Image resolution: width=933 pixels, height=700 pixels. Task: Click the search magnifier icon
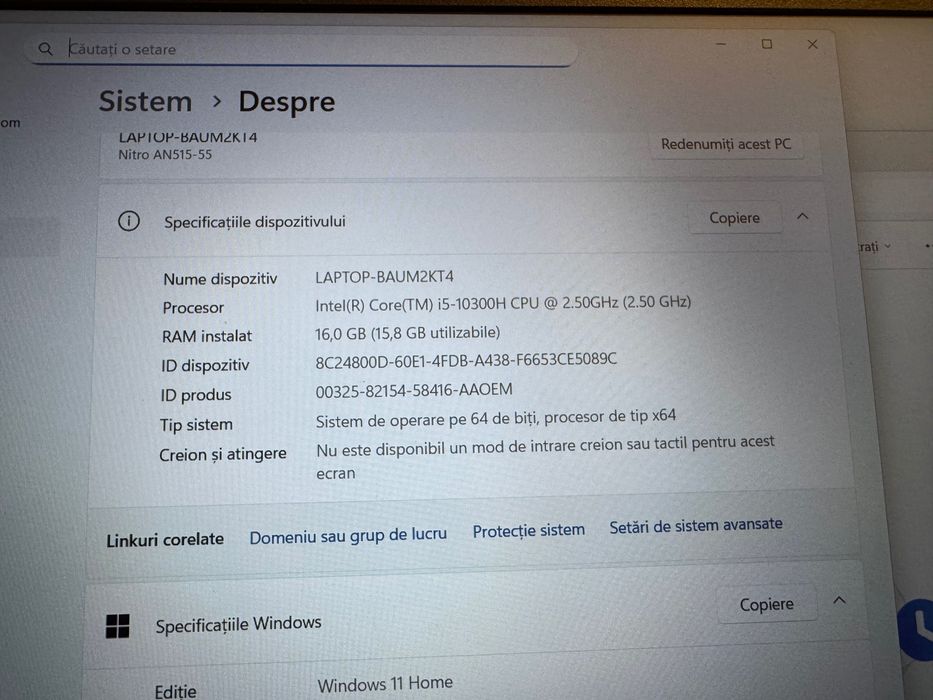click(45, 49)
